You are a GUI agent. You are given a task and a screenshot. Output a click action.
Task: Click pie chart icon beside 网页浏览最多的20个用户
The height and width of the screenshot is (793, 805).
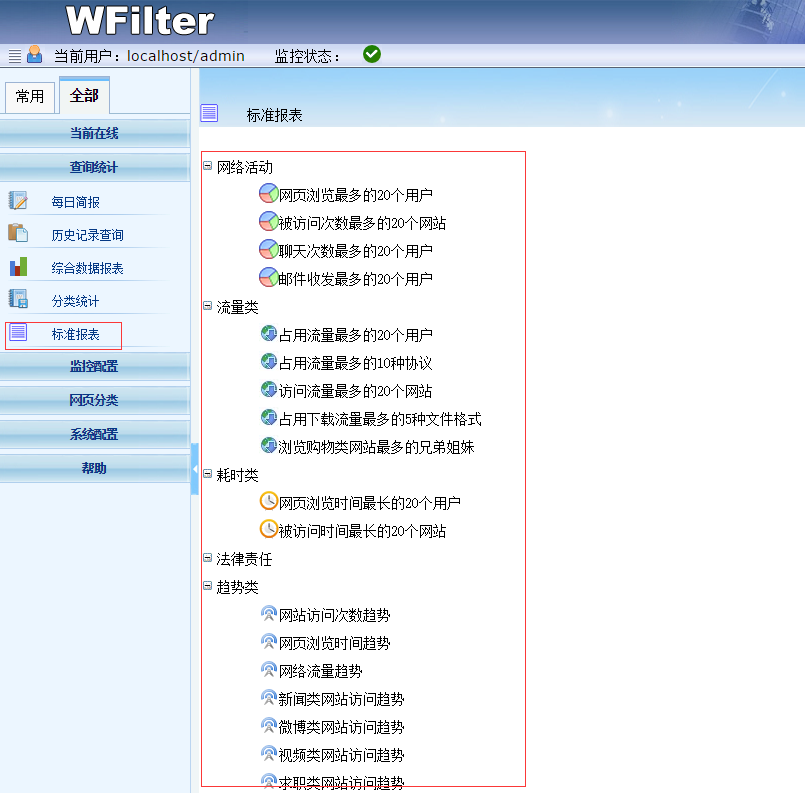point(268,194)
